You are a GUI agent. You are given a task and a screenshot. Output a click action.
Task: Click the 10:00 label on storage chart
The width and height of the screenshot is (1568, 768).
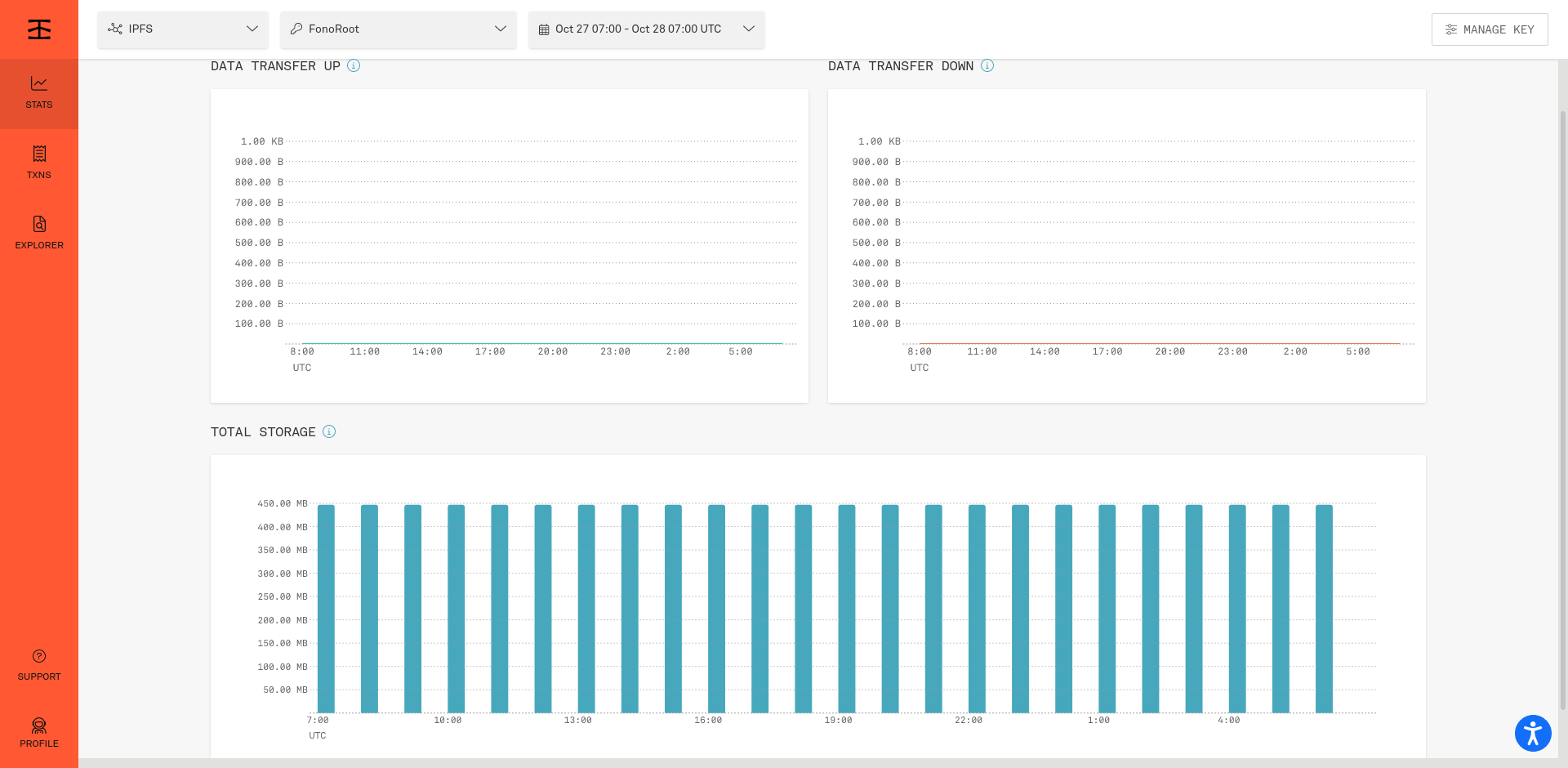(x=448, y=720)
